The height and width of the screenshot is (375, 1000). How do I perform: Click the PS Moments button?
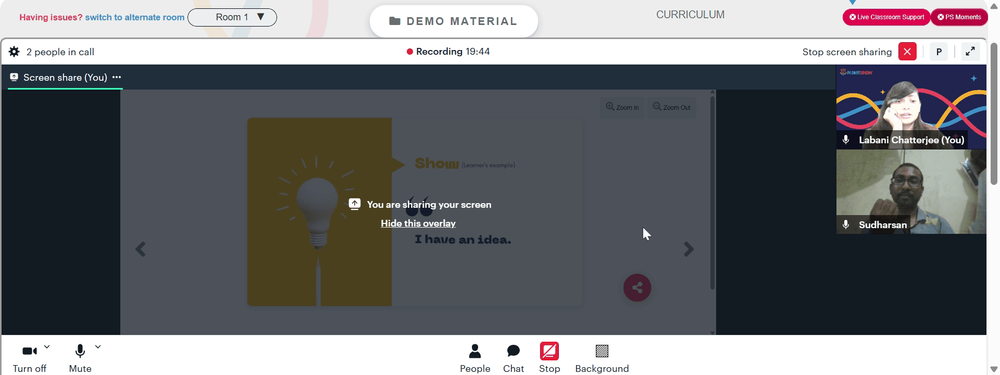(x=959, y=17)
